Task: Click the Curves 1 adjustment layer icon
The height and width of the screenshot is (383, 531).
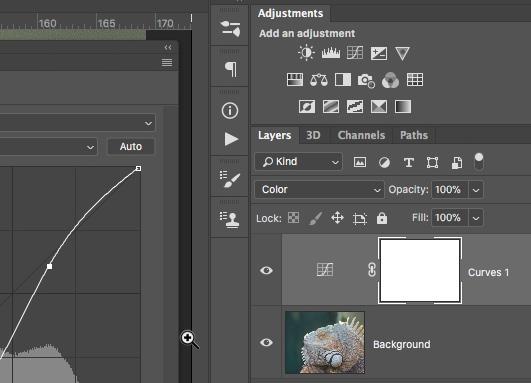Action: click(x=325, y=270)
